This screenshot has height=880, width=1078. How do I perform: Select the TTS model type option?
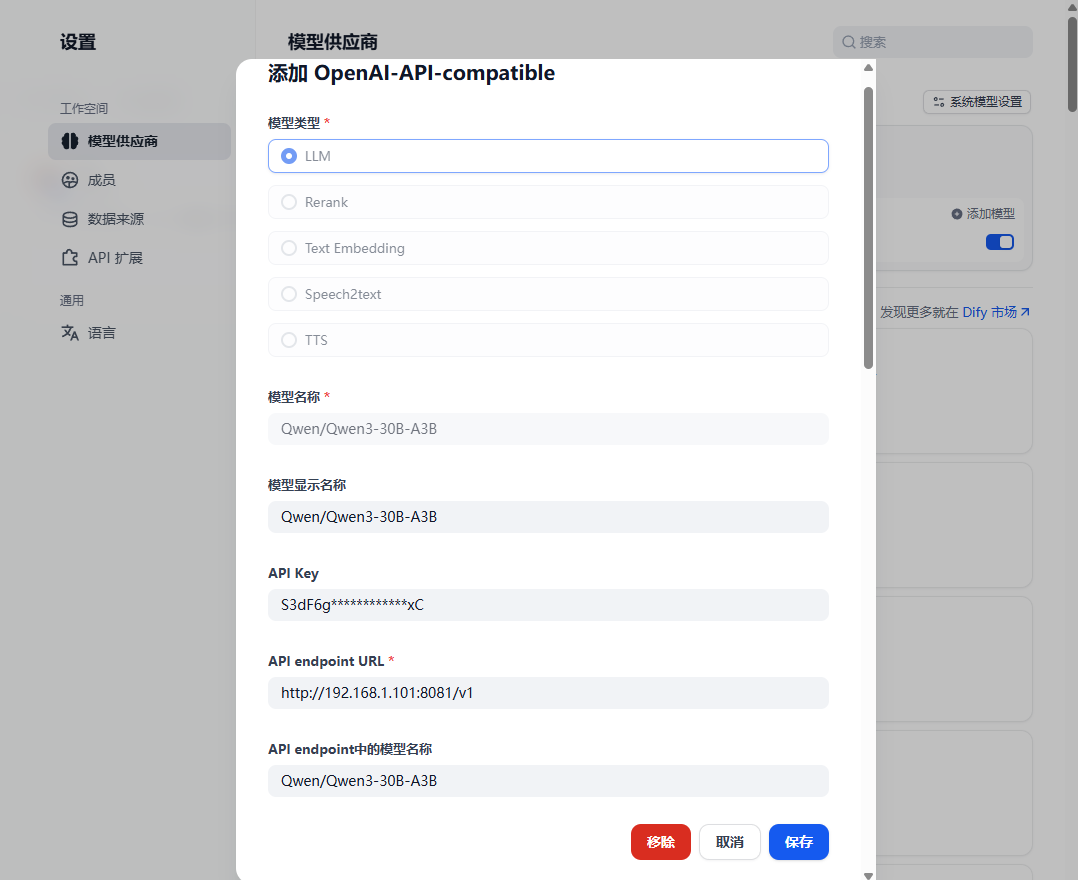click(548, 340)
